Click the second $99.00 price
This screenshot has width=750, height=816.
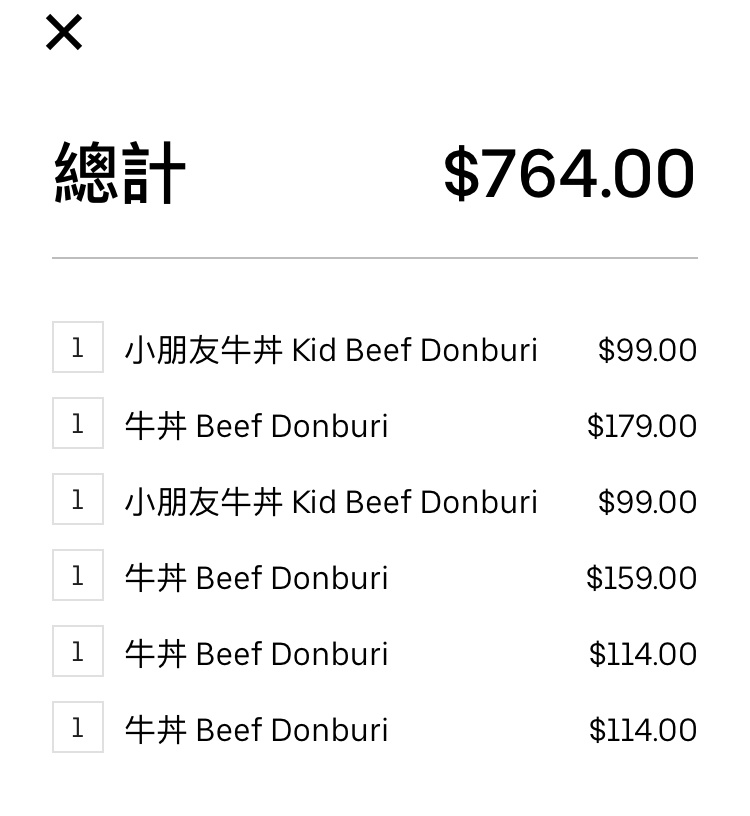[x=647, y=502]
